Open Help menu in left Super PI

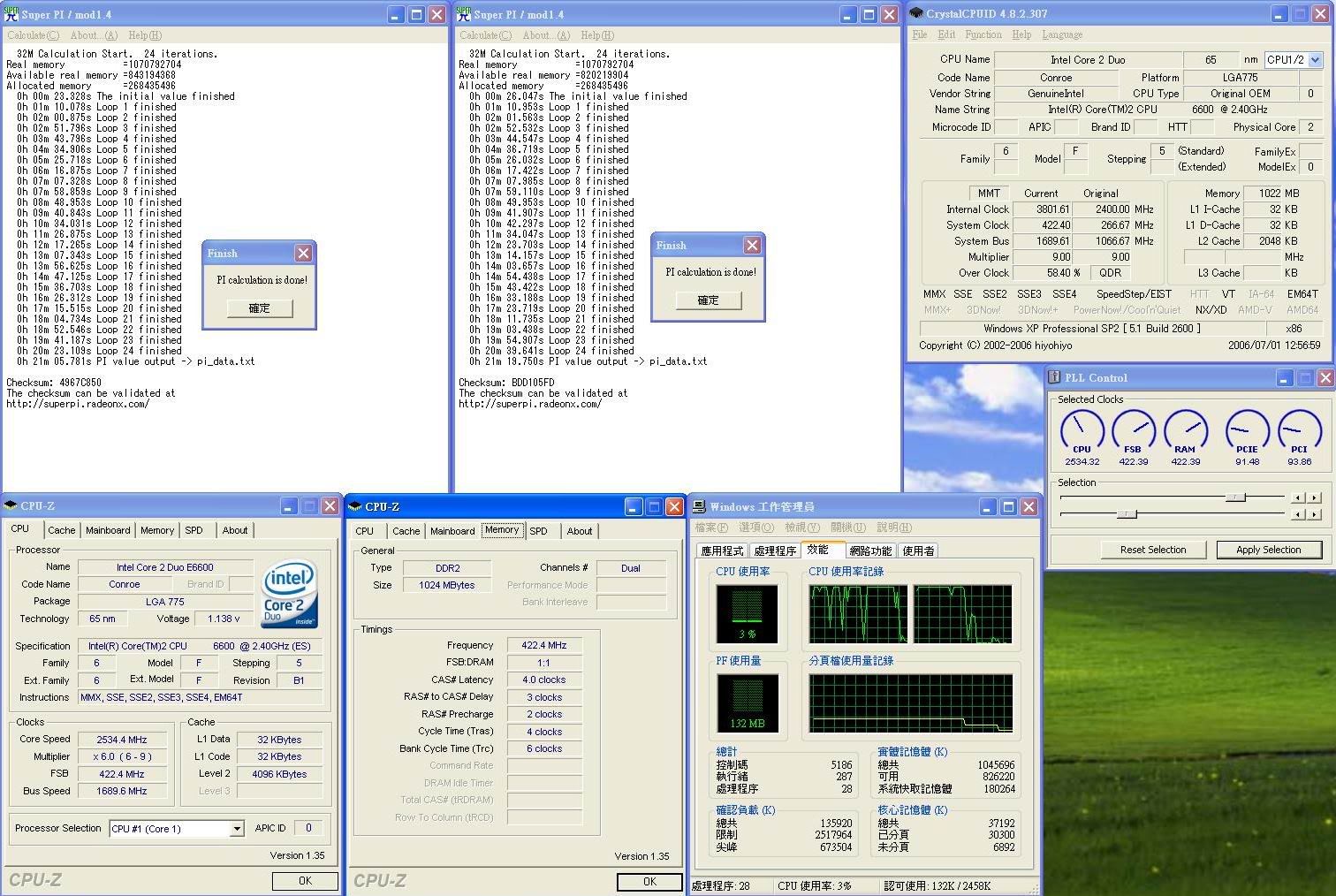[145, 35]
